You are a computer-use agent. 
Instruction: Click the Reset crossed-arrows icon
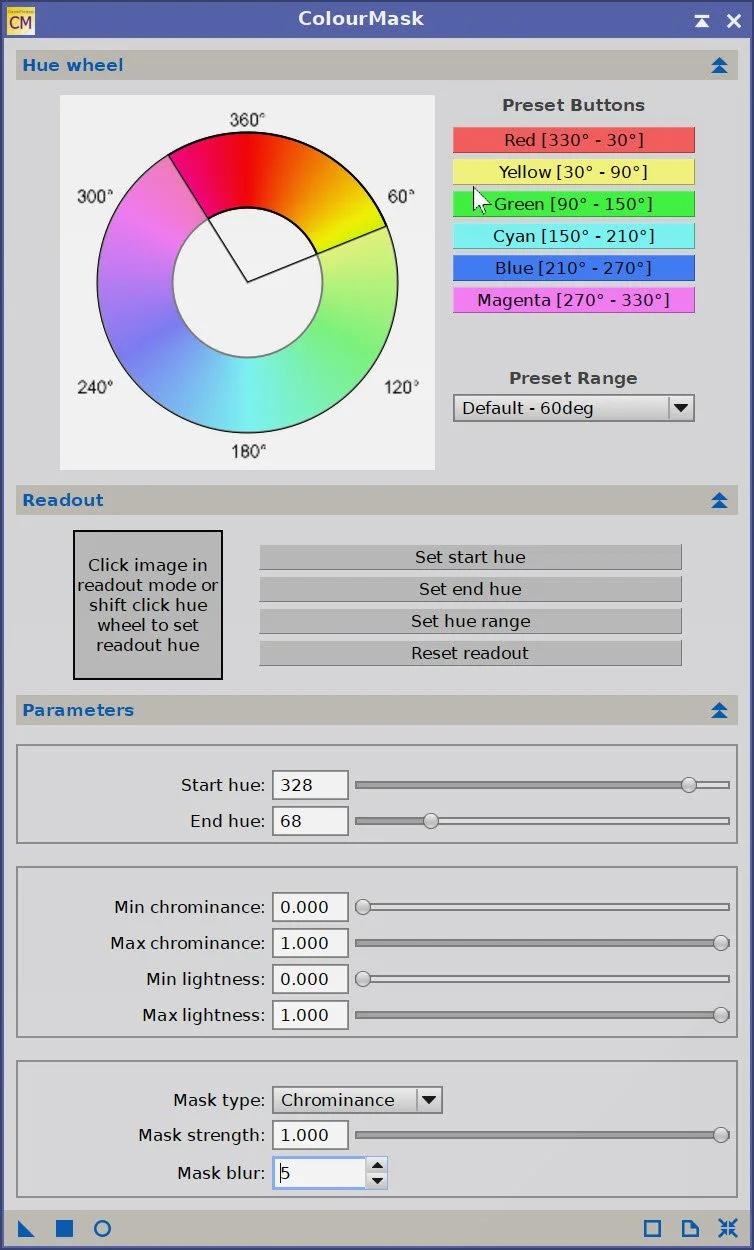[x=728, y=1229]
